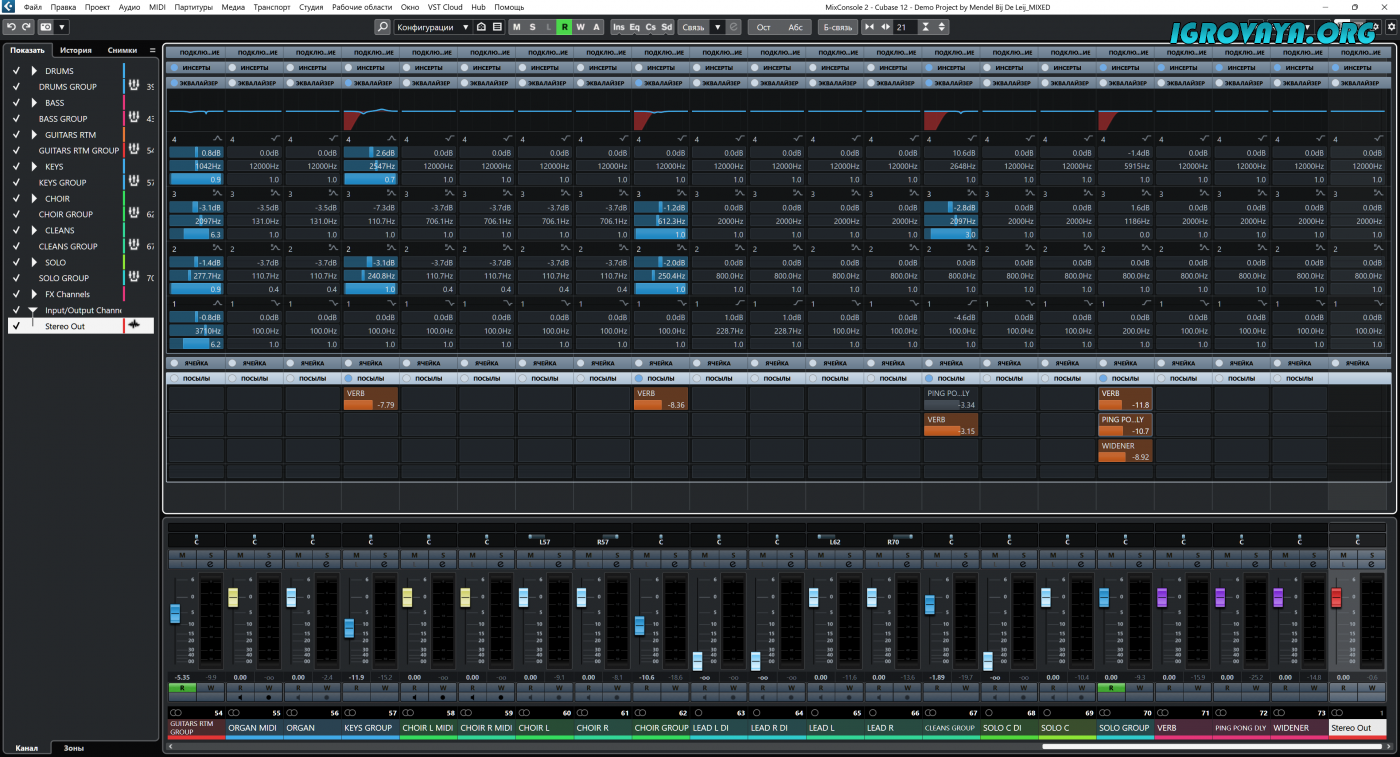Open the Транспорт menu
The width and height of the screenshot is (1400, 757).
[x=272, y=7]
